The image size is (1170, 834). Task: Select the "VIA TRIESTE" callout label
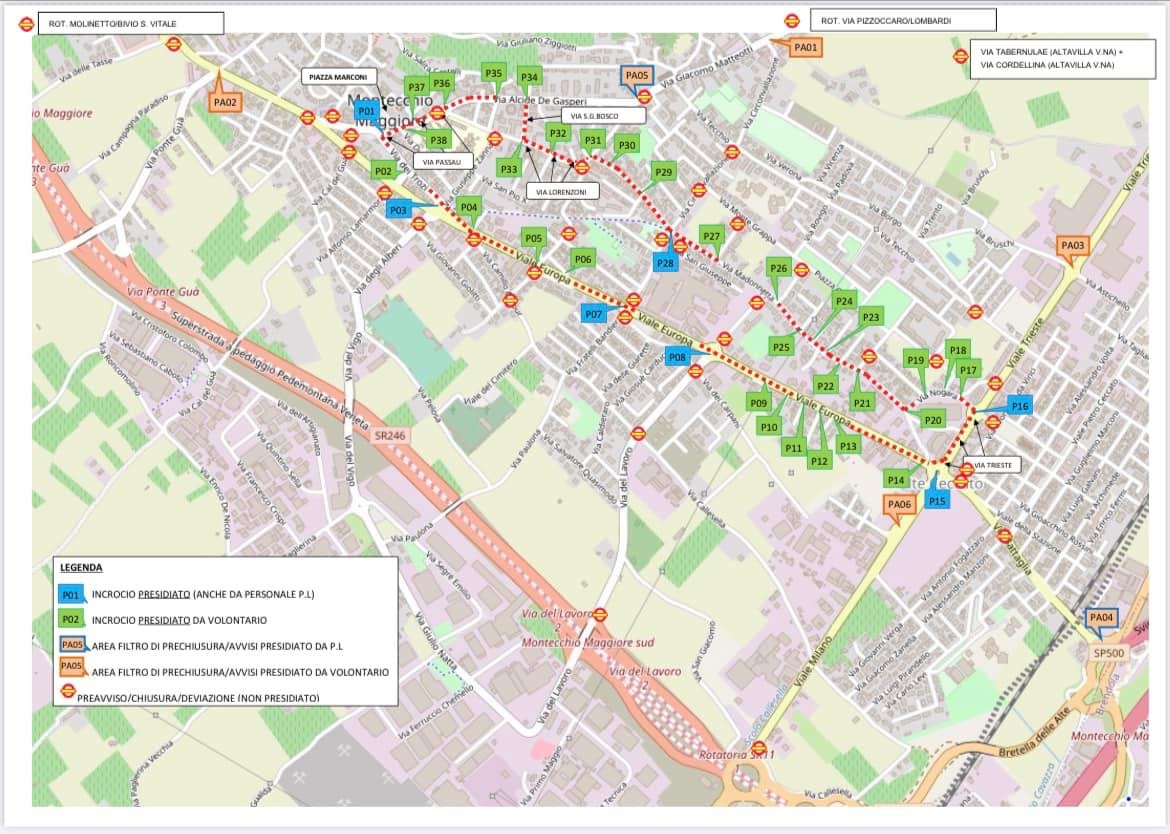[993, 465]
